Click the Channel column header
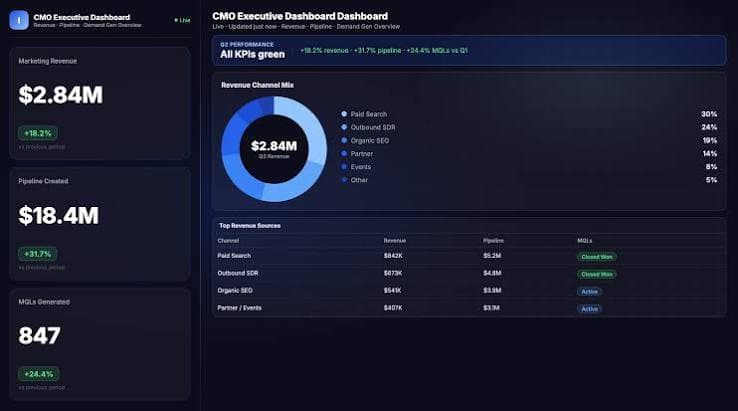 click(228, 241)
